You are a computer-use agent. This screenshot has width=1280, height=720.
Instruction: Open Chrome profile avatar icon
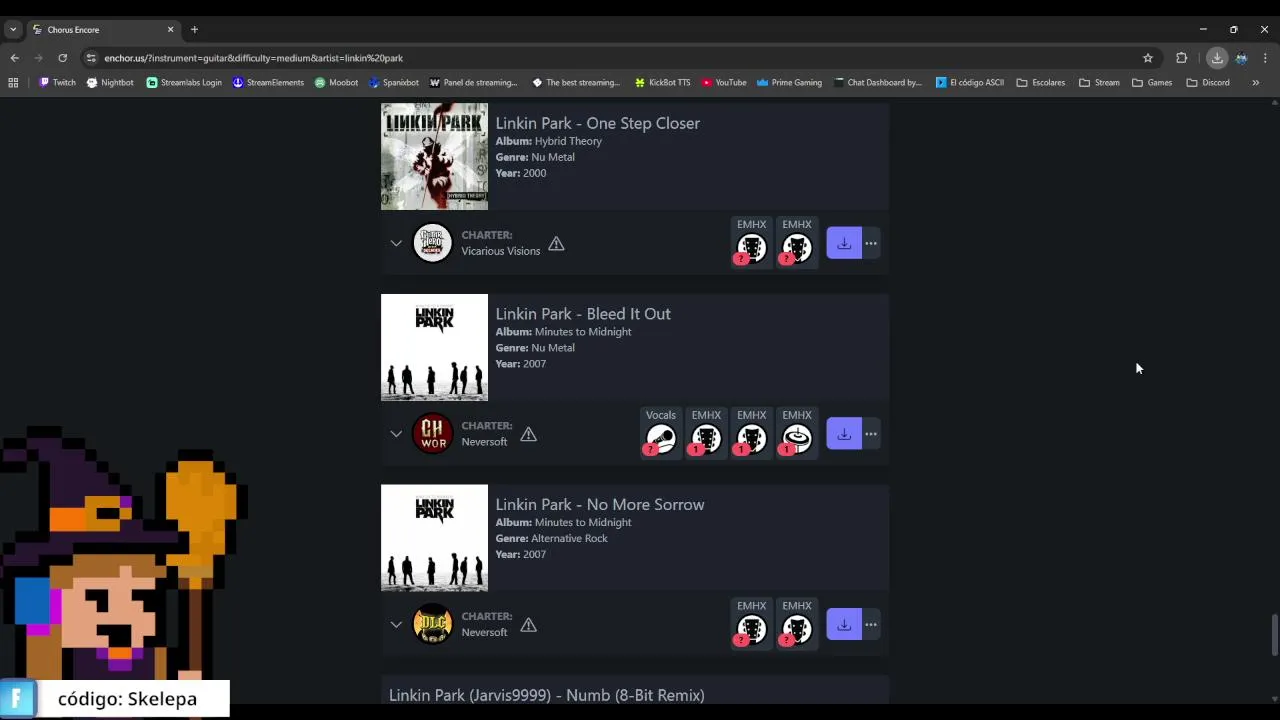1241,58
